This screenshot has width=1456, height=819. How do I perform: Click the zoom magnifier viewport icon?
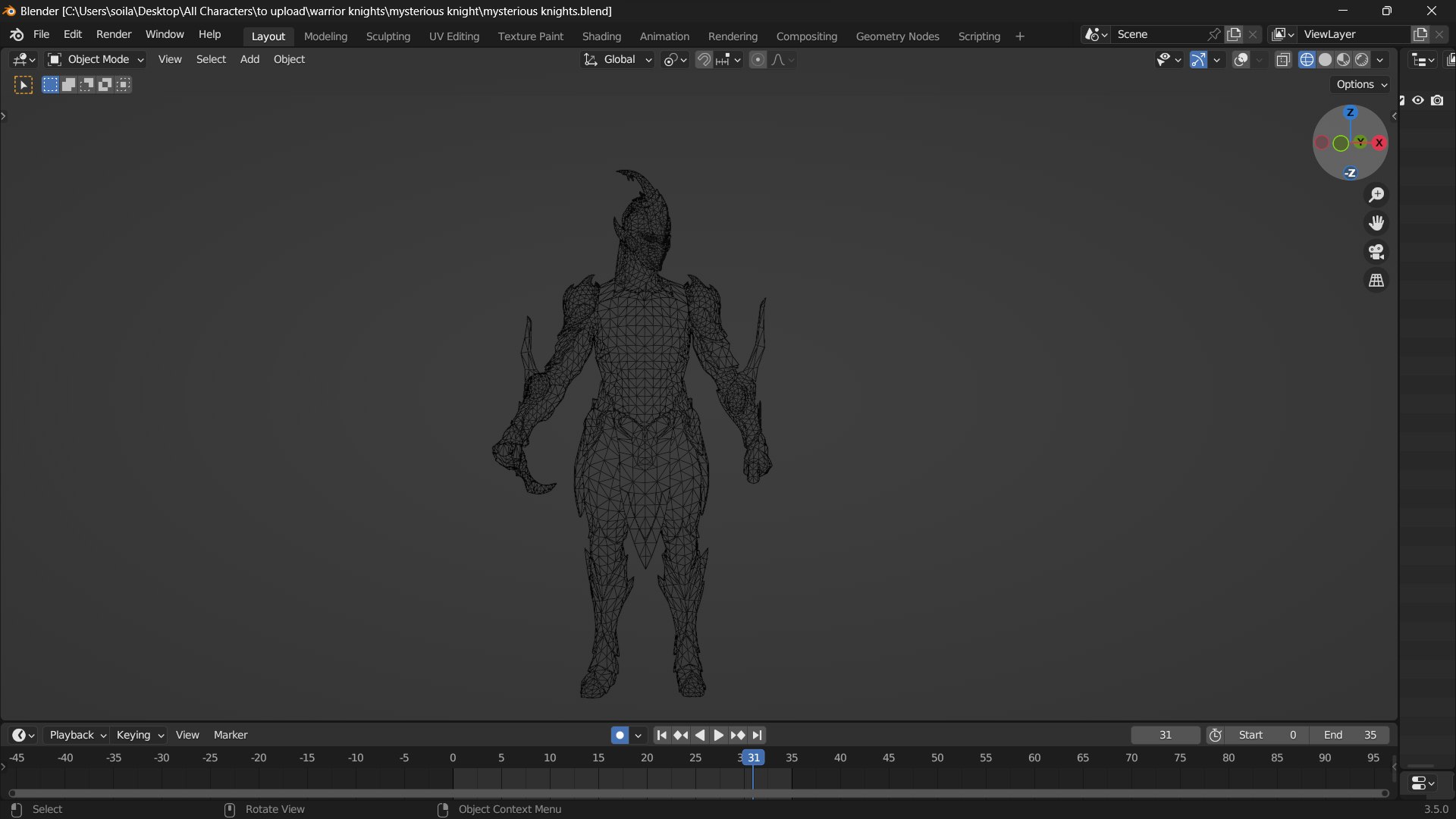1376,195
